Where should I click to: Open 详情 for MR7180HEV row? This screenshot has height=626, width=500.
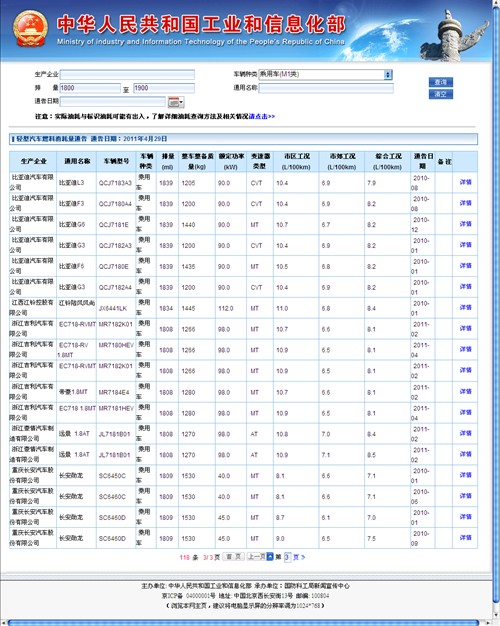[x=465, y=349]
